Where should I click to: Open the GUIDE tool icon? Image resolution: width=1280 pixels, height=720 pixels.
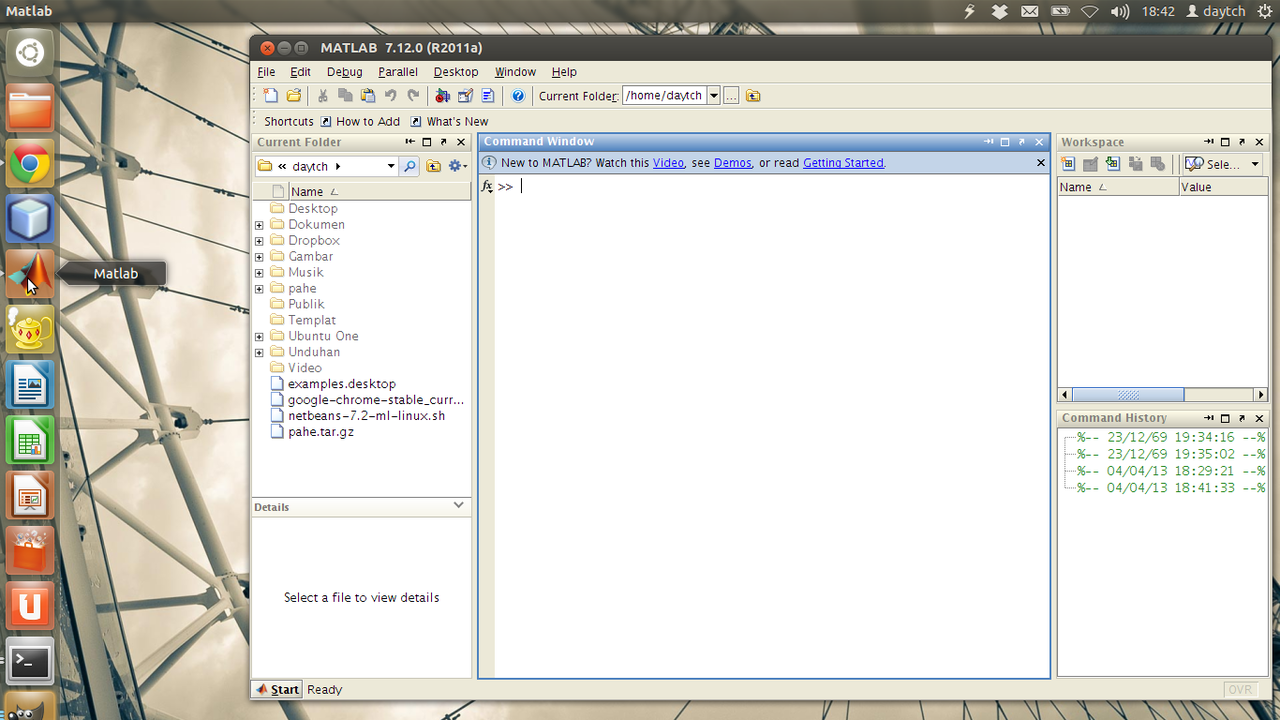pos(465,96)
